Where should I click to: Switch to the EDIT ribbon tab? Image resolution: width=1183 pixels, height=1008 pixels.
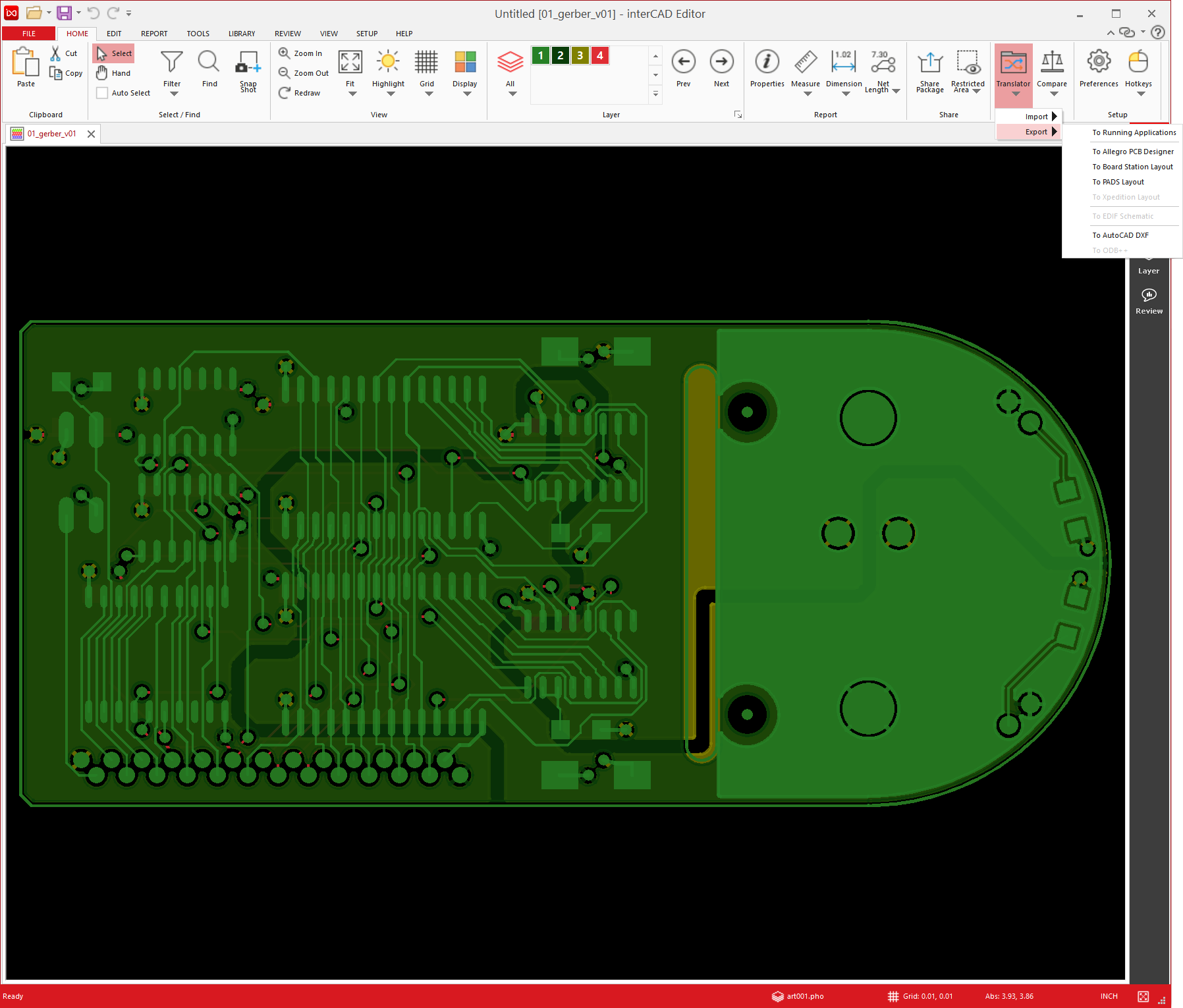(114, 34)
